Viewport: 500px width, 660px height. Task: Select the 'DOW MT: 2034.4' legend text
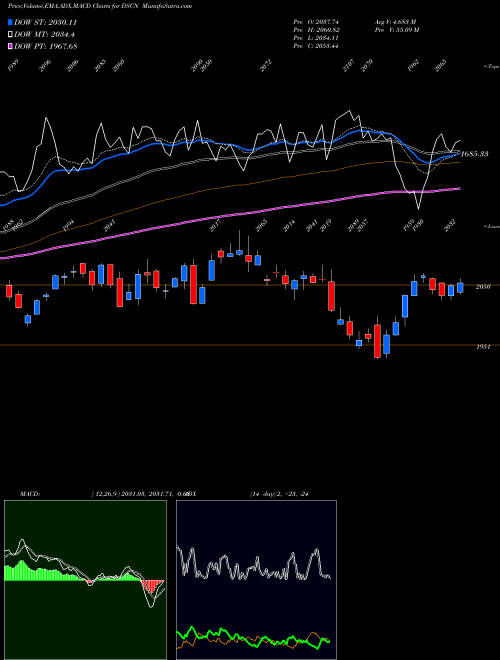(45, 34)
